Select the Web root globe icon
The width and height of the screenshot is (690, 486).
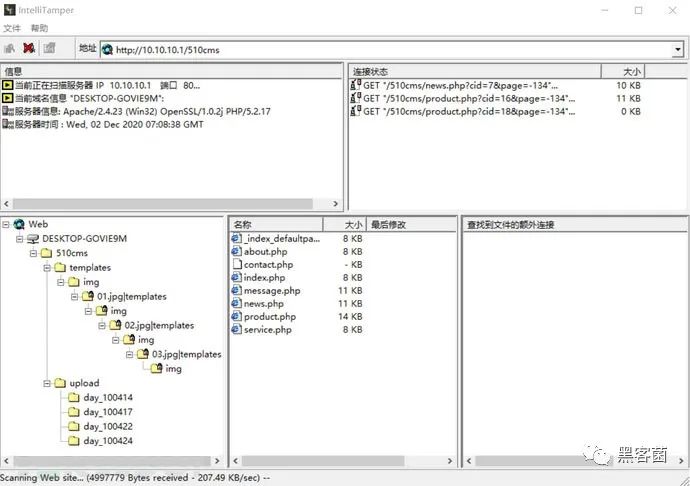tap(19, 225)
